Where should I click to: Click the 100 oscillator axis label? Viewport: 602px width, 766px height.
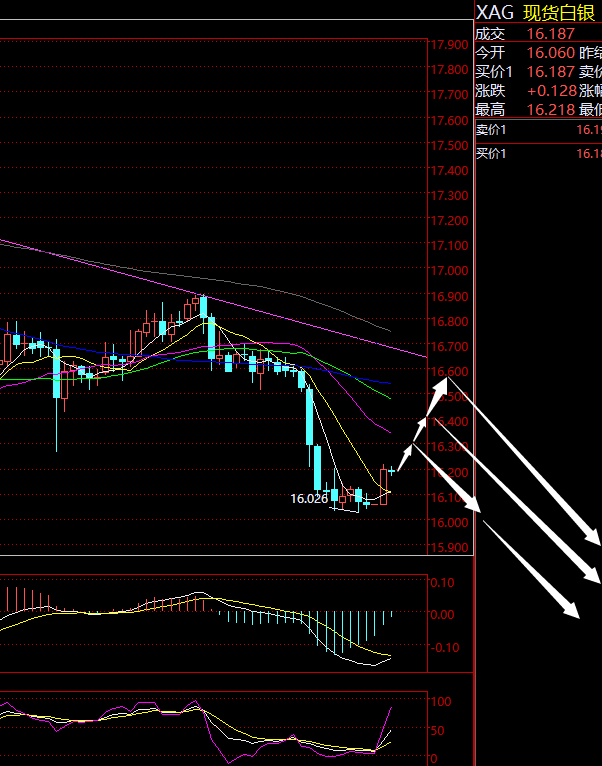pos(441,702)
